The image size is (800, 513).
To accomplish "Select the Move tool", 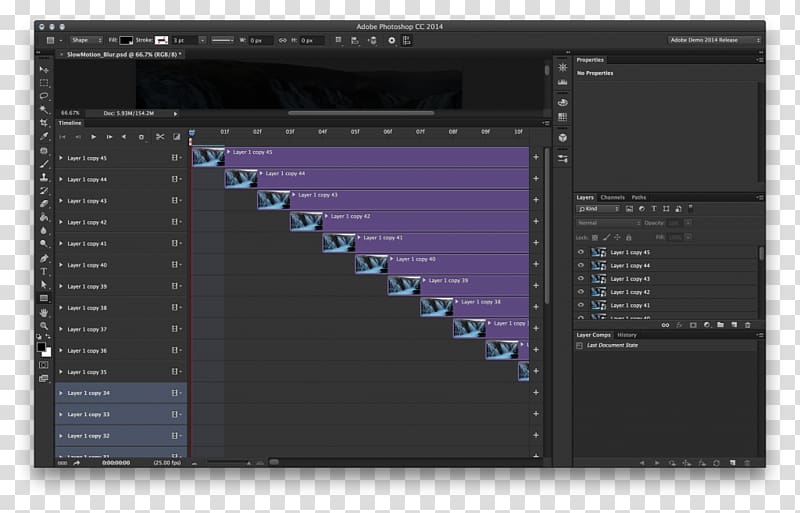I will pyautogui.click(x=44, y=69).
